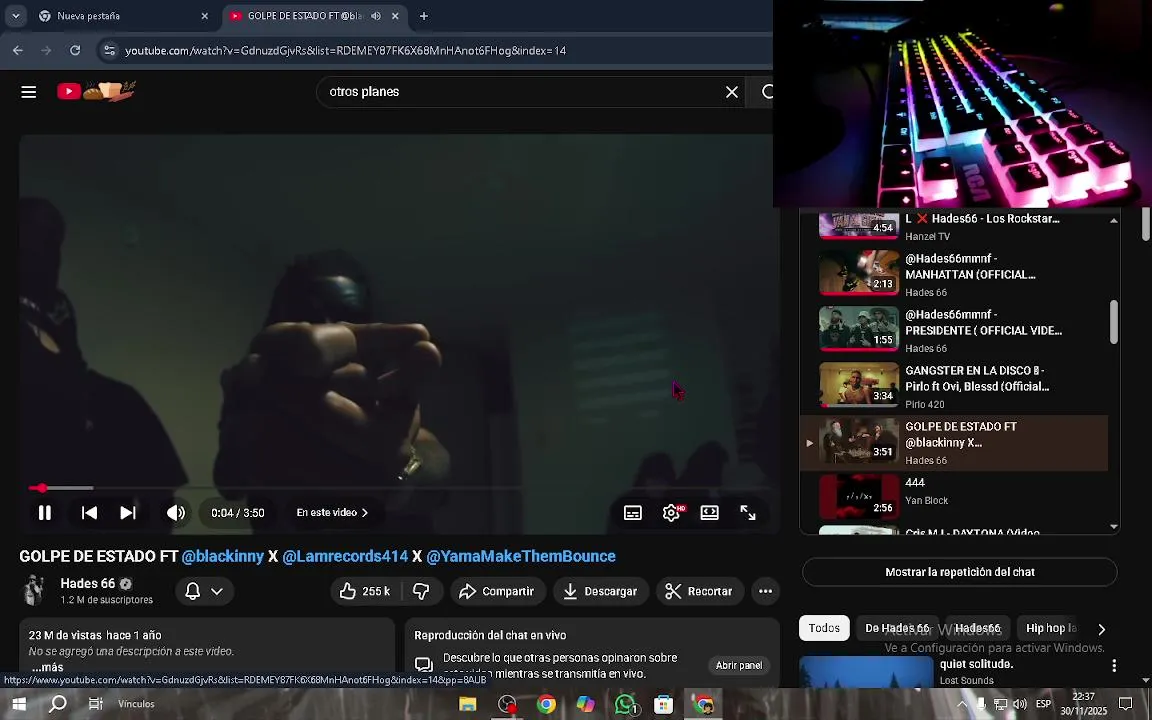1152x720 pixels.
Task: Expand the description with '...más'
Action: (x=47, y=667)
